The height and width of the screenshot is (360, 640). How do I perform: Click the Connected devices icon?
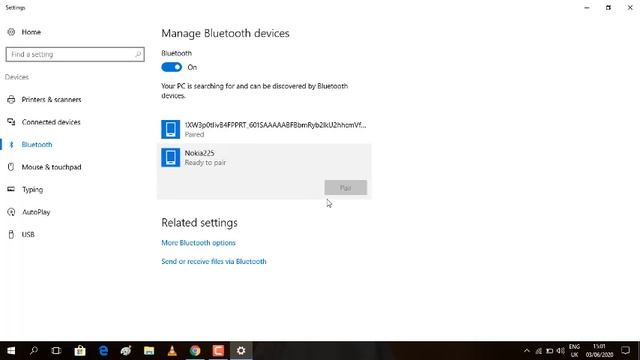point(11,122)
